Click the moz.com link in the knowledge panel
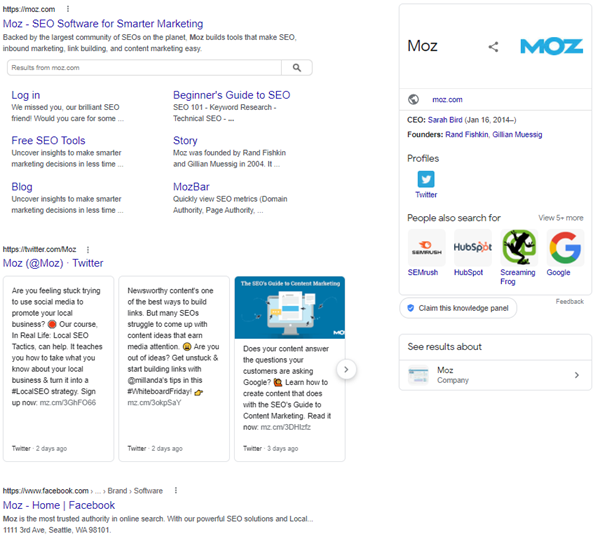 pyautogui.click(x=447, y=99)
